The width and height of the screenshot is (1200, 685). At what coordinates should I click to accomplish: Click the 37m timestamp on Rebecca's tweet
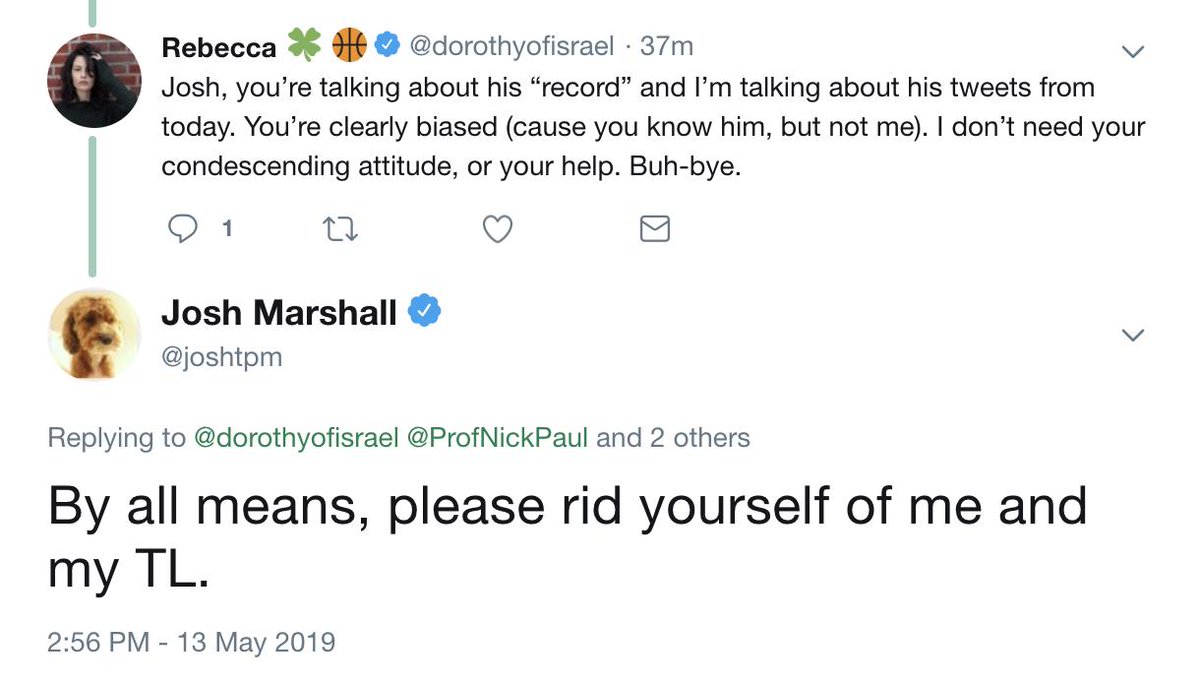pyautogui.click(x=667, y=46)
